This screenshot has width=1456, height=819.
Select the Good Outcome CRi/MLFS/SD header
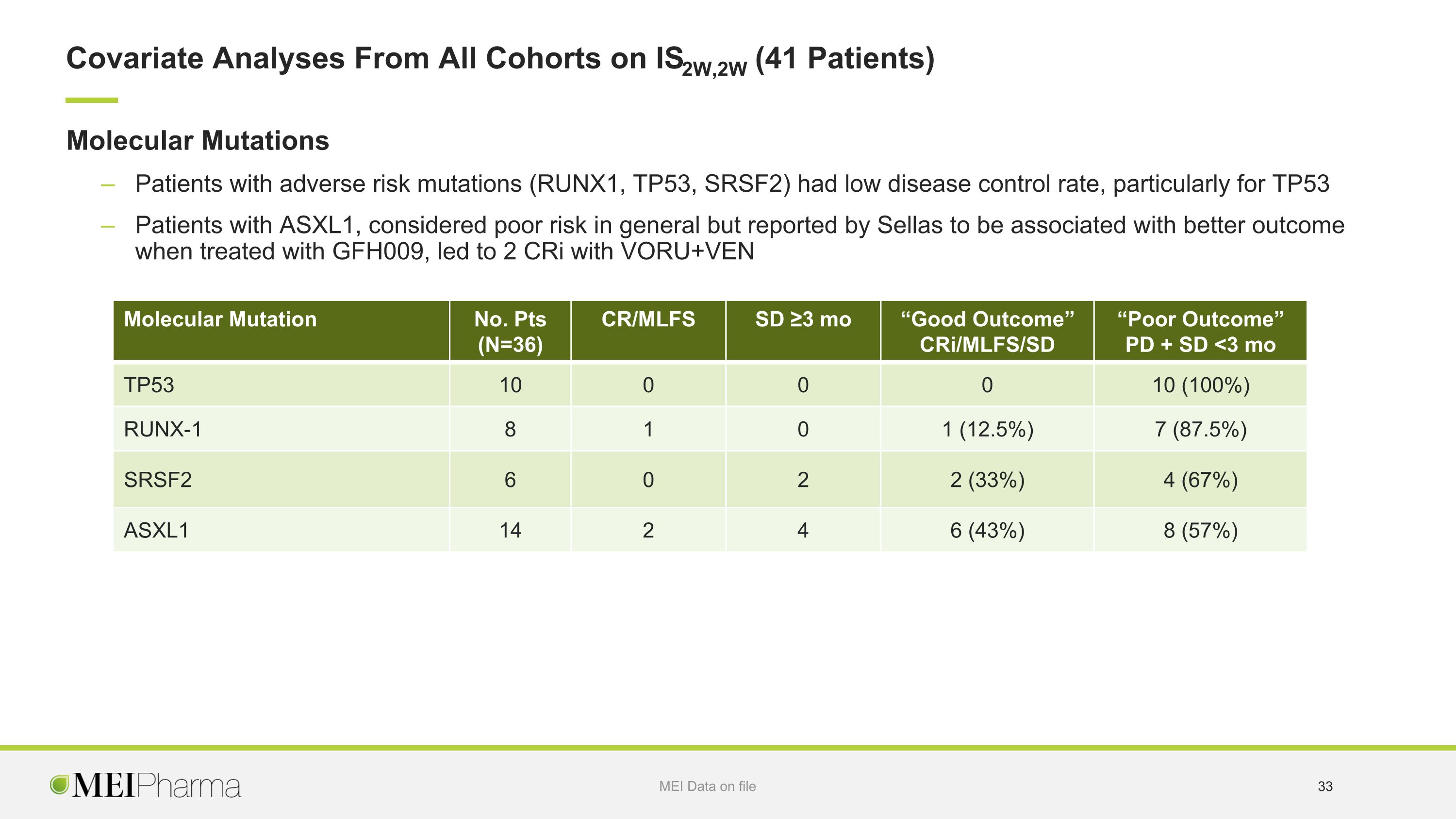coord(987,331)
